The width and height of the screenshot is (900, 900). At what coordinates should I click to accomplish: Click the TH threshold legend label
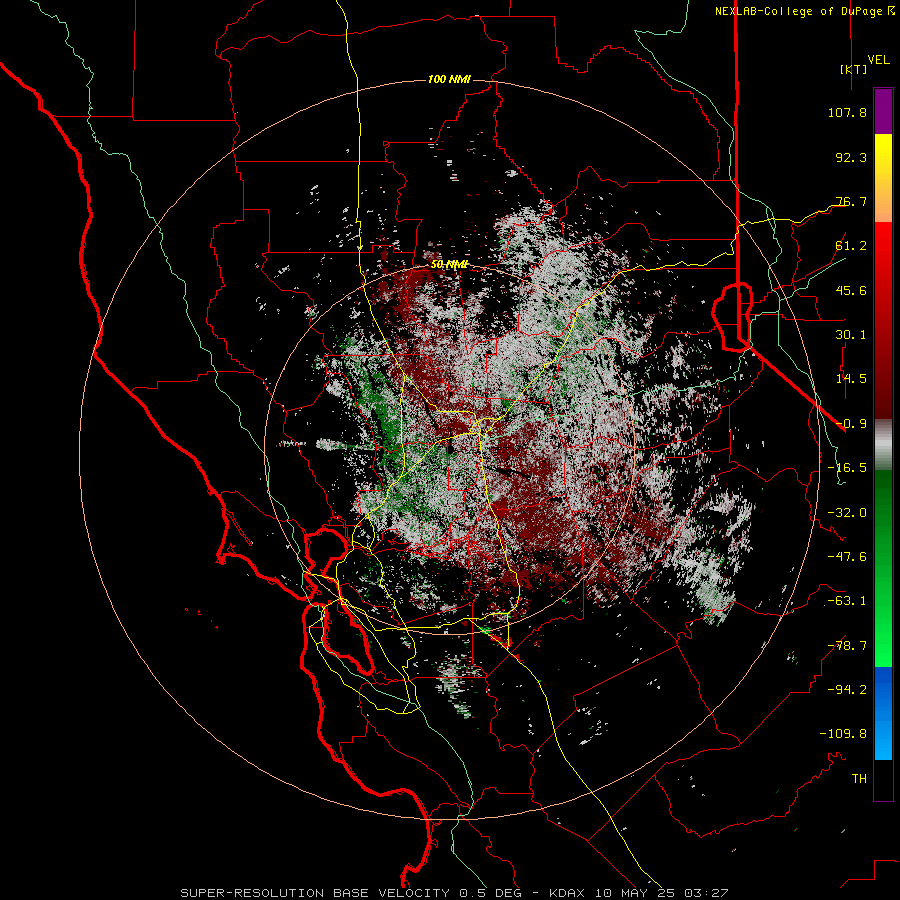[859, 779]
